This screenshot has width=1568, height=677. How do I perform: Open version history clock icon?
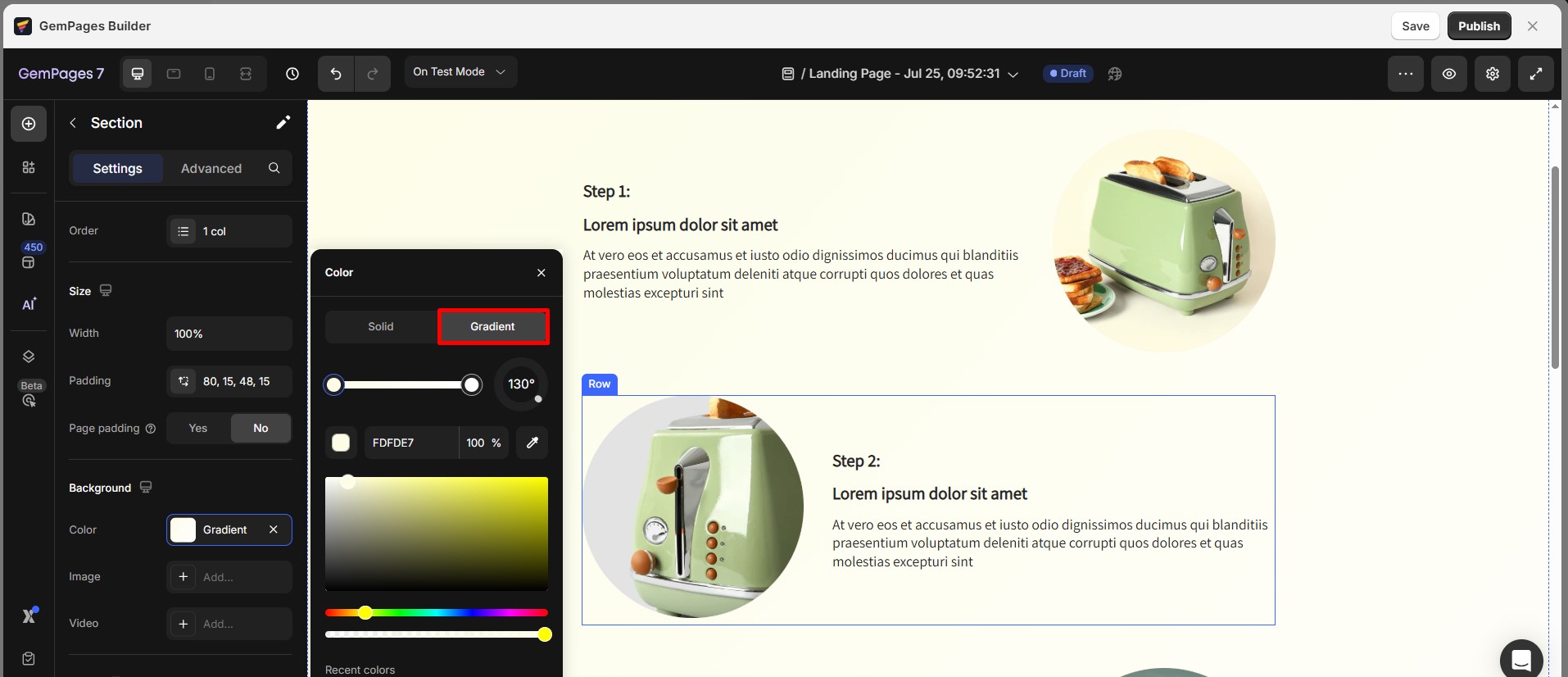(x=292, y=74)
